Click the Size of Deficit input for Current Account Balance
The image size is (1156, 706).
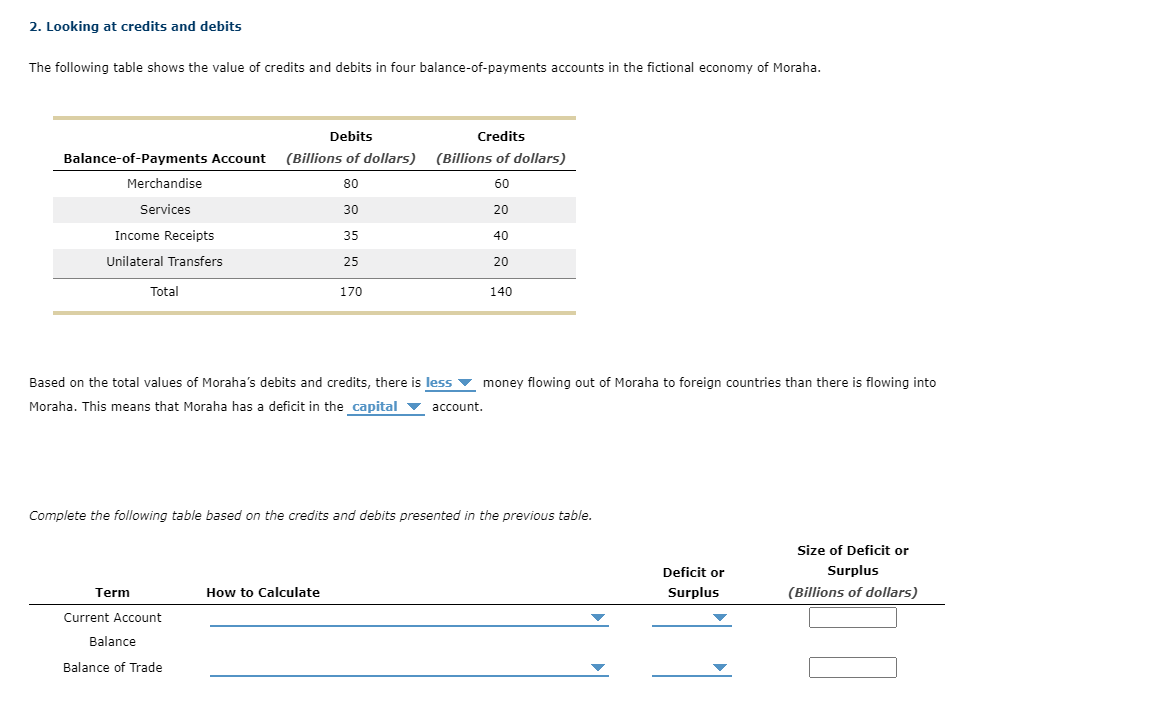(852, 617)
